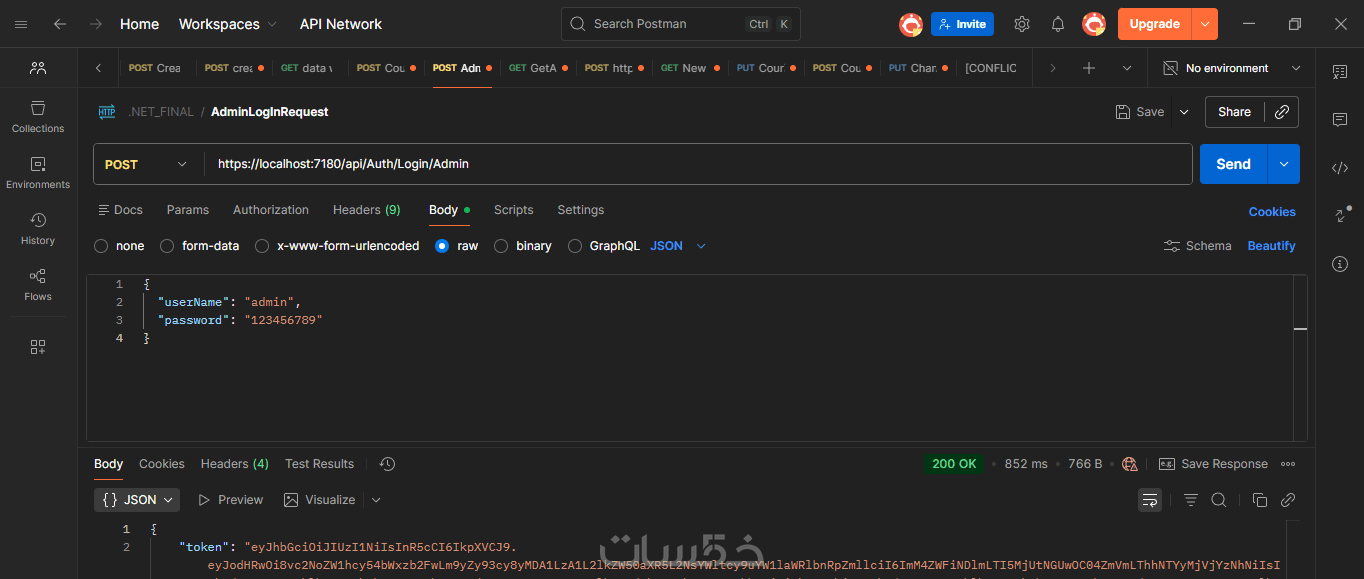Open the documentation icon on the right sidebar
1364x579 pixels.
[x=1340, y=72]
